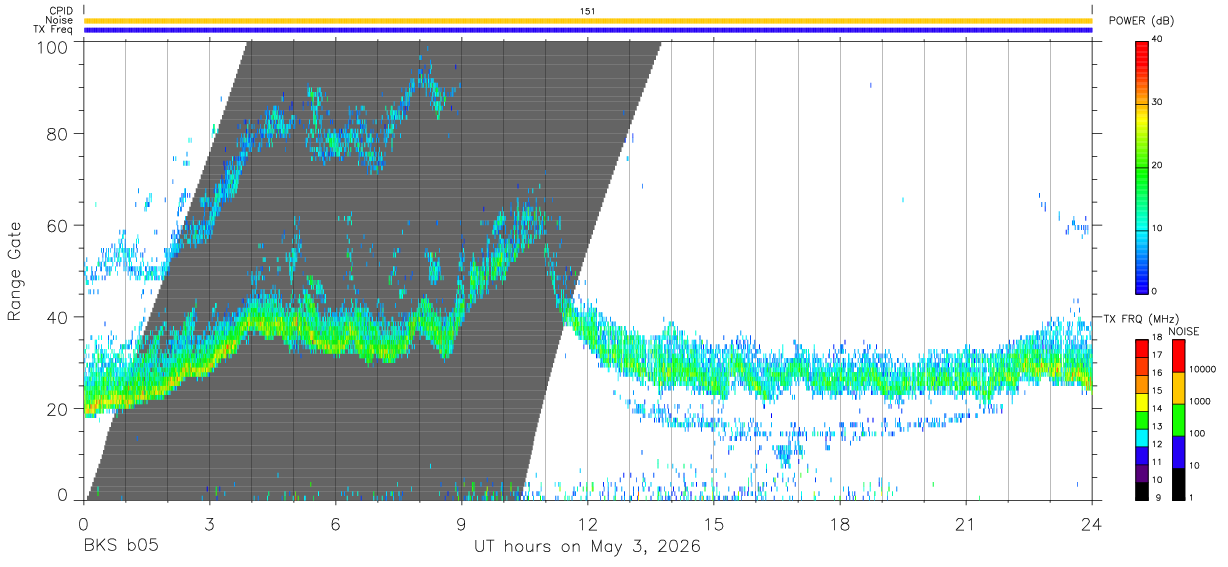
Task: Click the yellow Noise indicator bar
Action: (588, 20)
